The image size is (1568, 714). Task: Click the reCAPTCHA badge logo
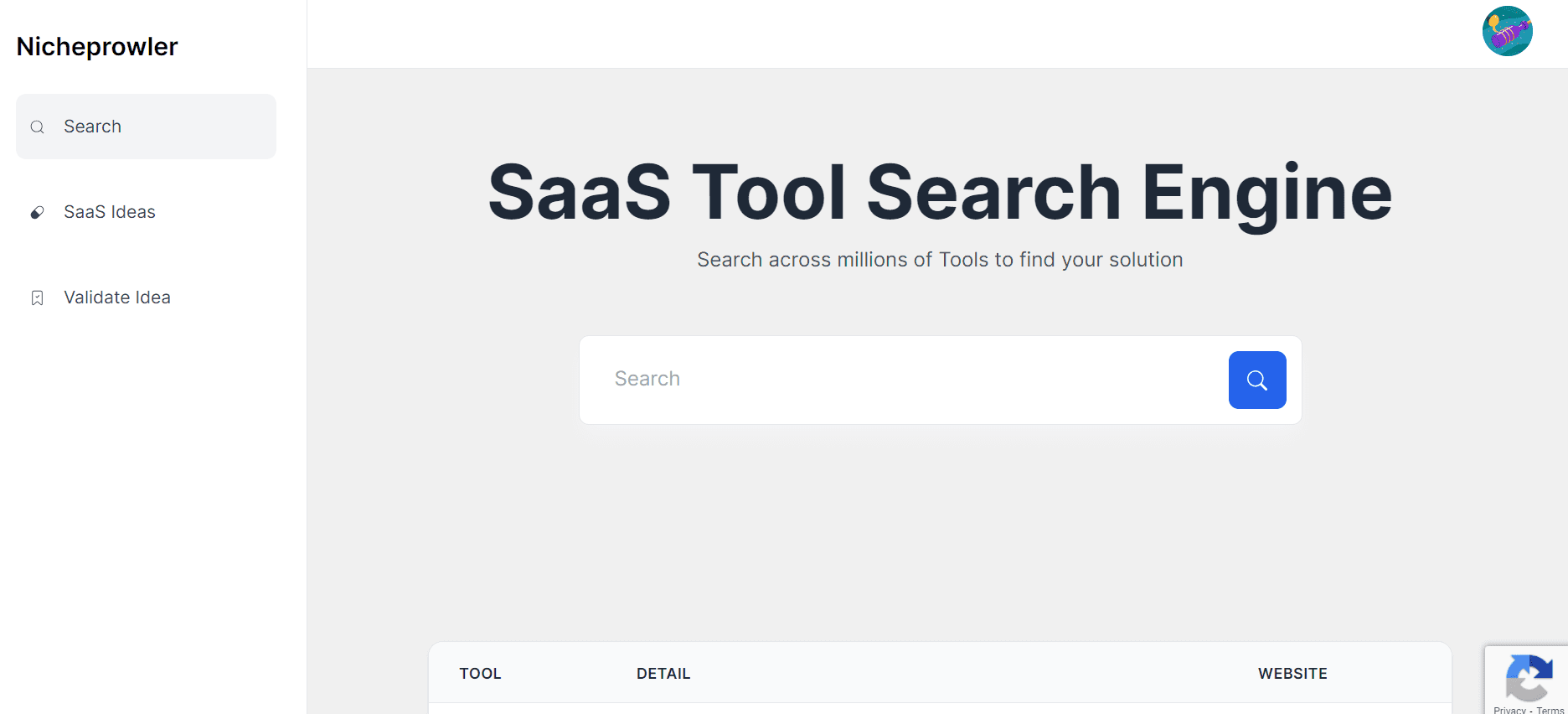pos(1529,677)
